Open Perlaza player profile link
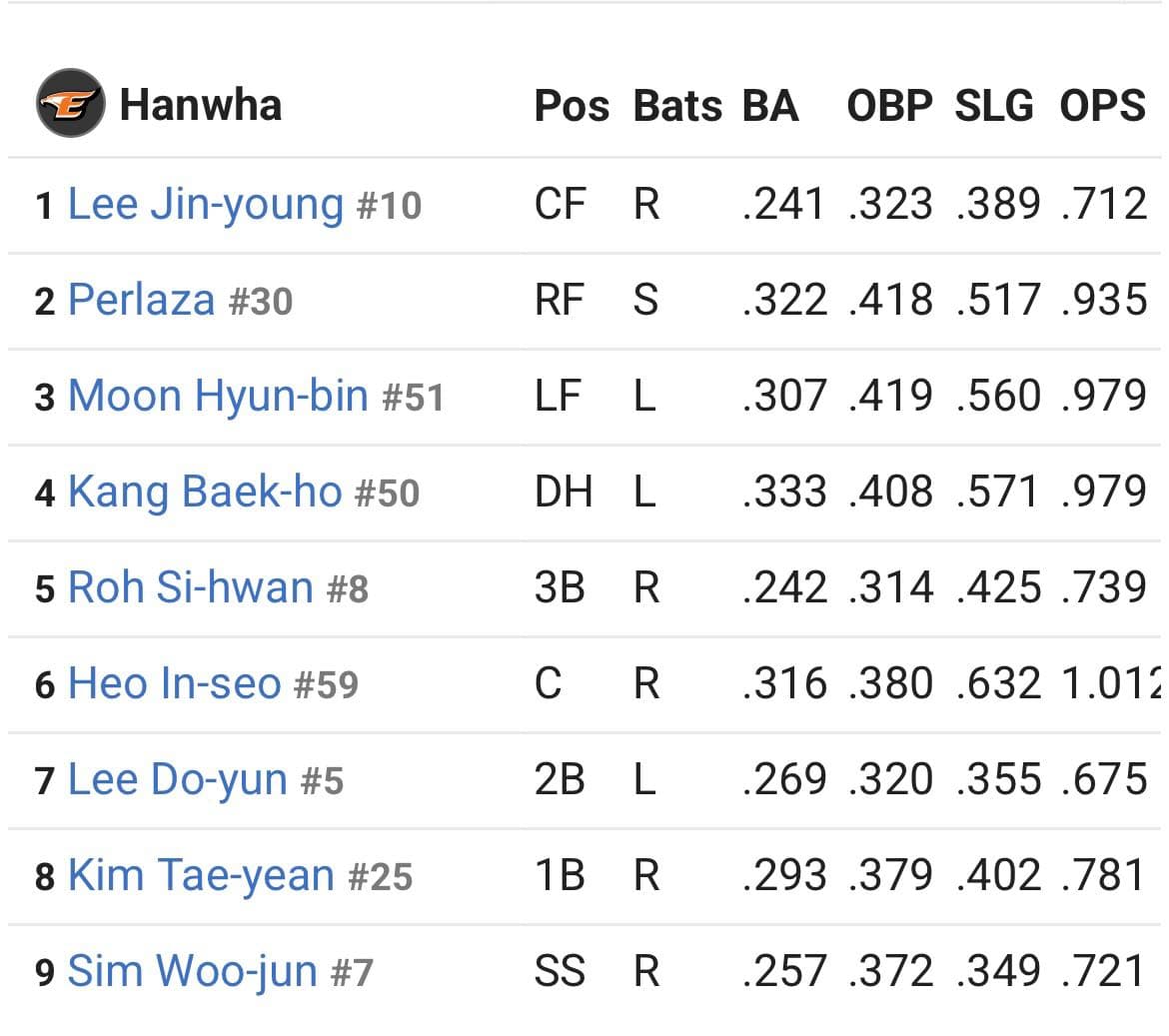The width and height of the screenshot is (1169, 1036). pos(142,301)
